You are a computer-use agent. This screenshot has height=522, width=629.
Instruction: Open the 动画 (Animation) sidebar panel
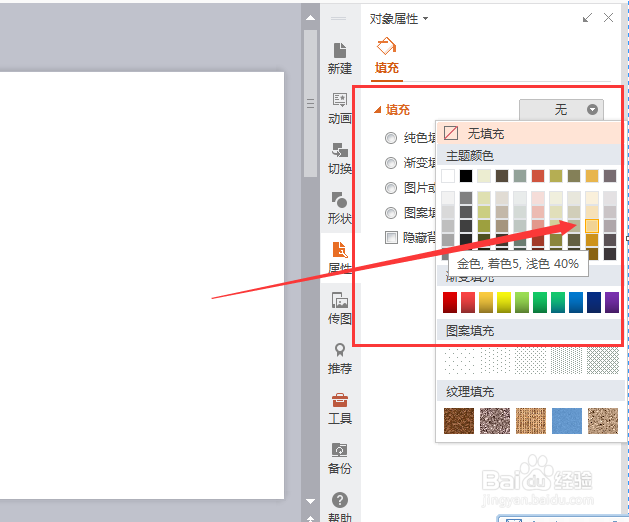coord(340,109)
